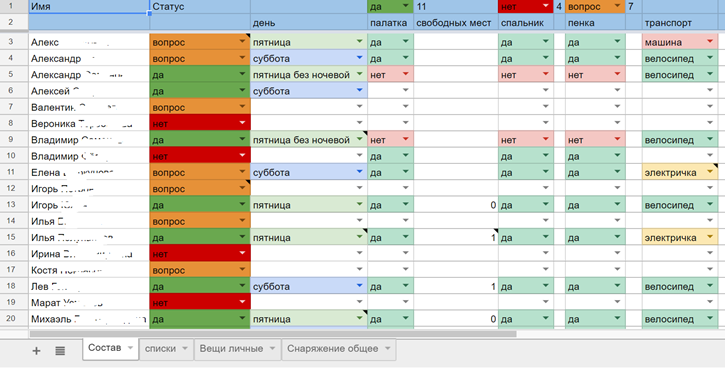
Task: Select the Имя header cell
Action: pyautogui.click(x=89, y=6)
